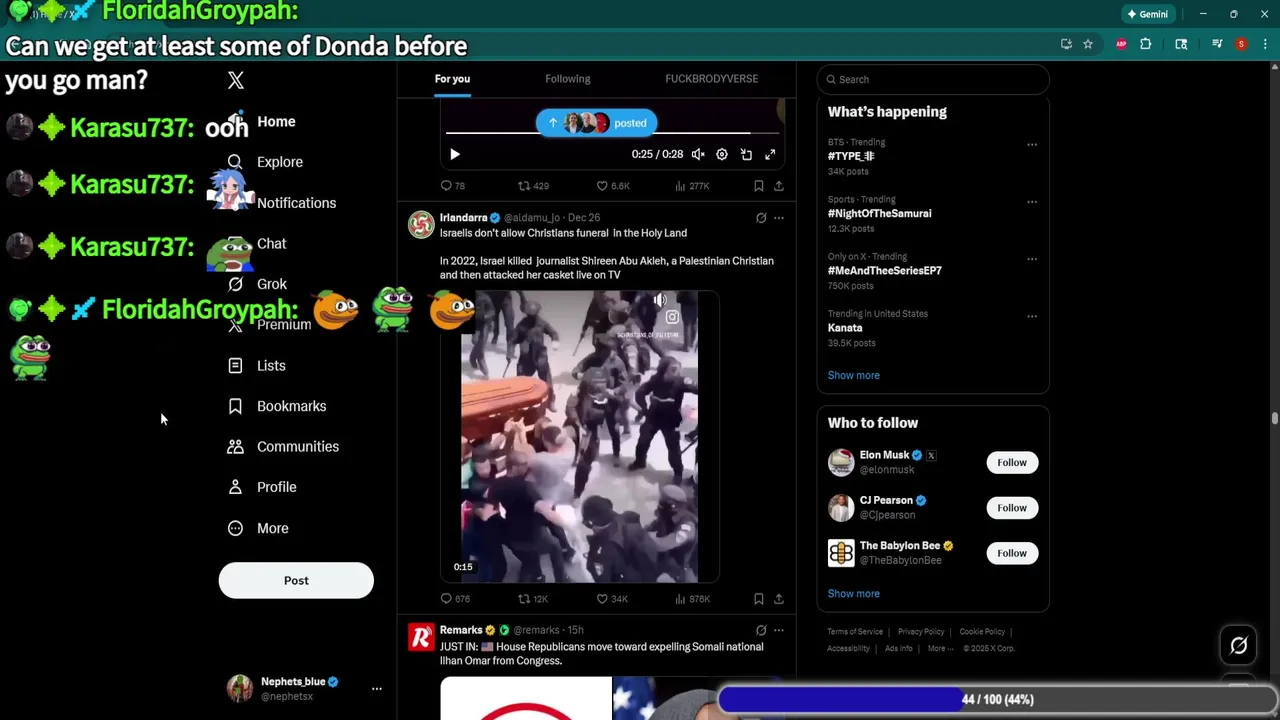Open the floating Grok button
This screenshot has width=1280, height=720.
click(1239, 646)
